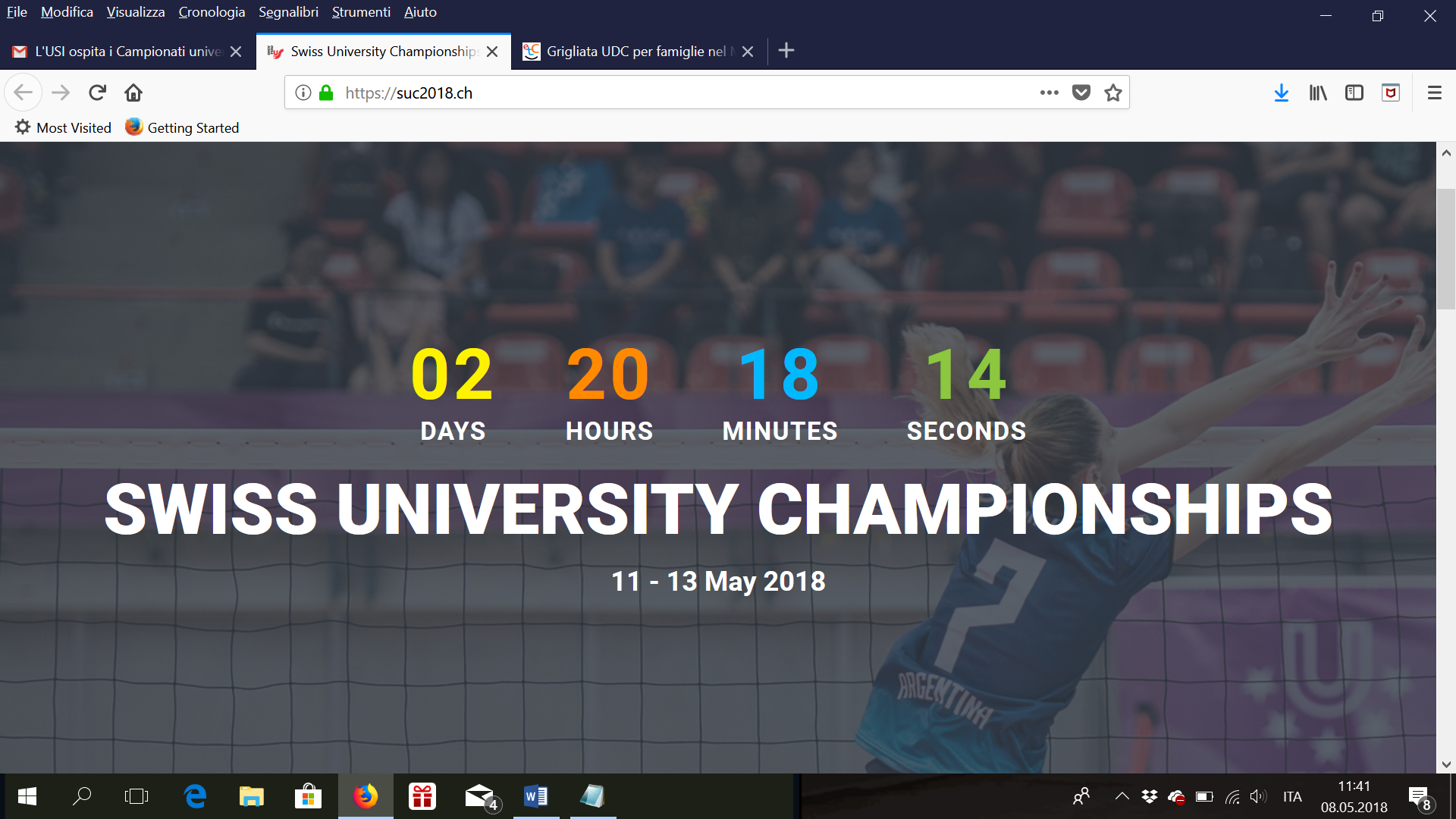Open the File menu
Viewport: 1456px width, 819px height.
click(17, 12)
